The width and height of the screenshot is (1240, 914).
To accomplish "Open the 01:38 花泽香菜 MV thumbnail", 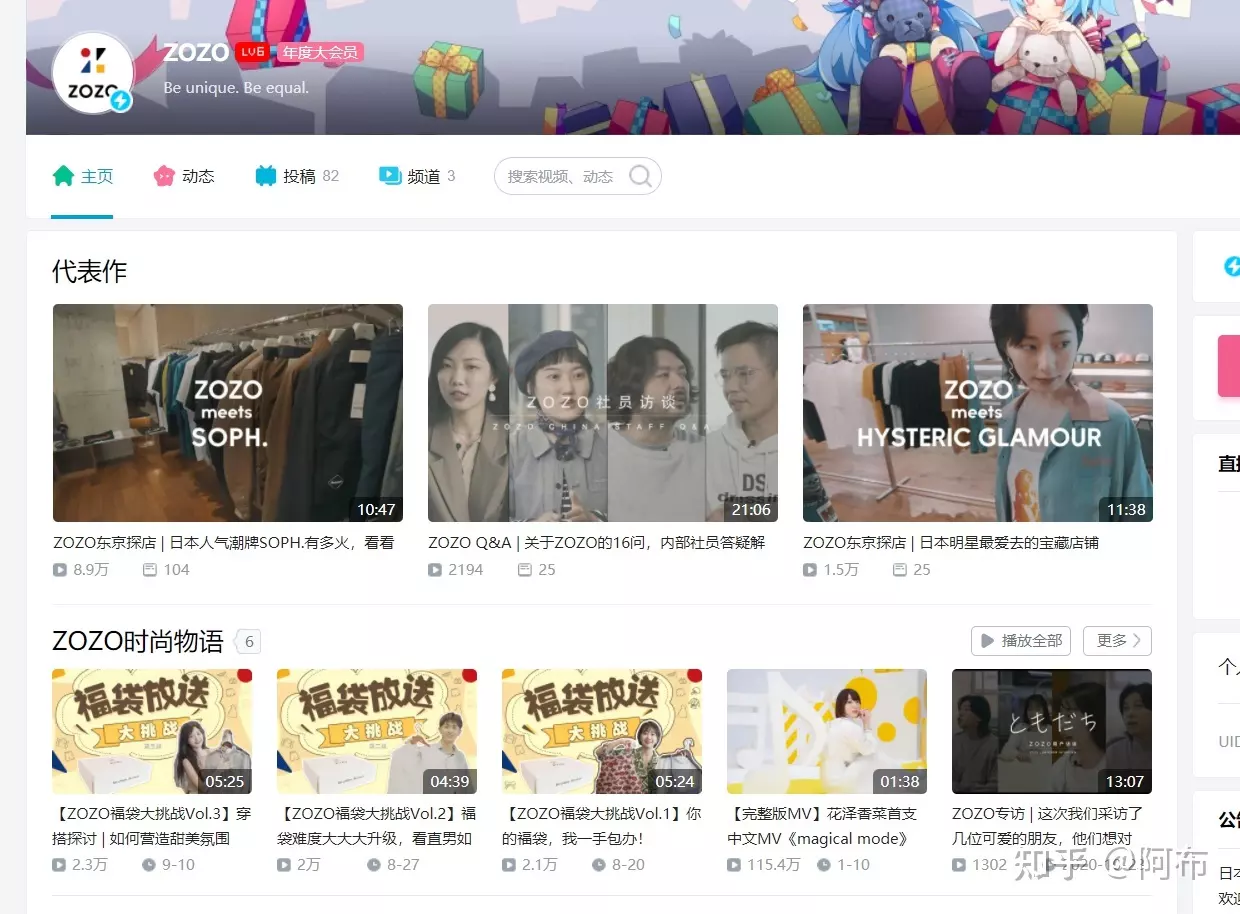I will click(x=827, y=731).
